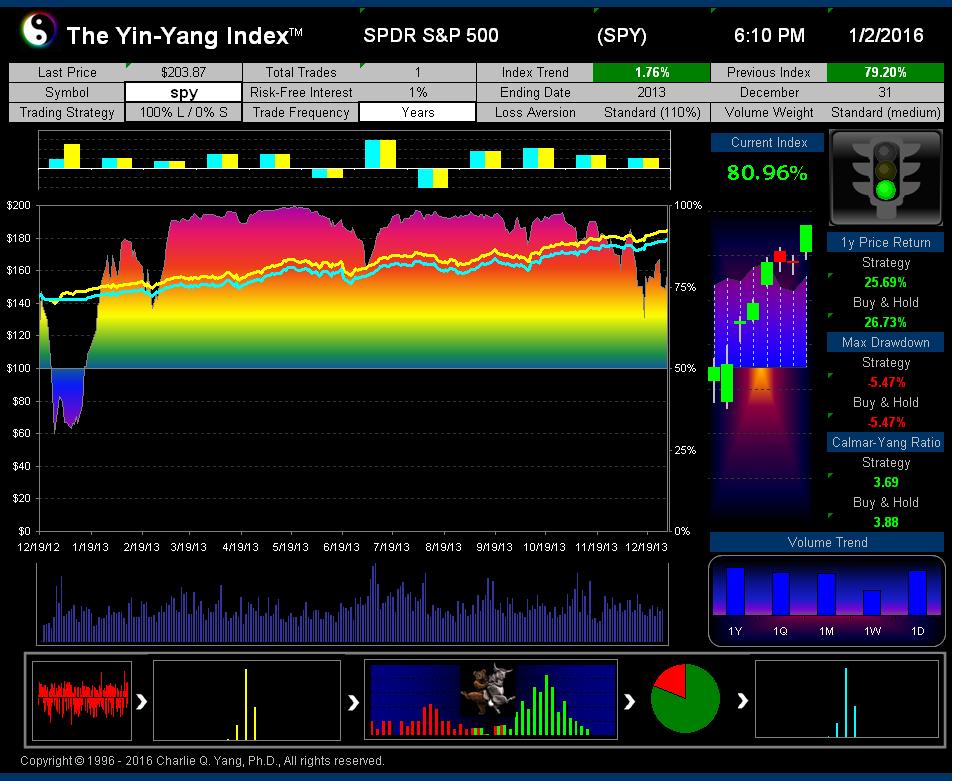Click arrow after red waveform thumbnail
960x781 pixels.
click(x=141, y=701)
